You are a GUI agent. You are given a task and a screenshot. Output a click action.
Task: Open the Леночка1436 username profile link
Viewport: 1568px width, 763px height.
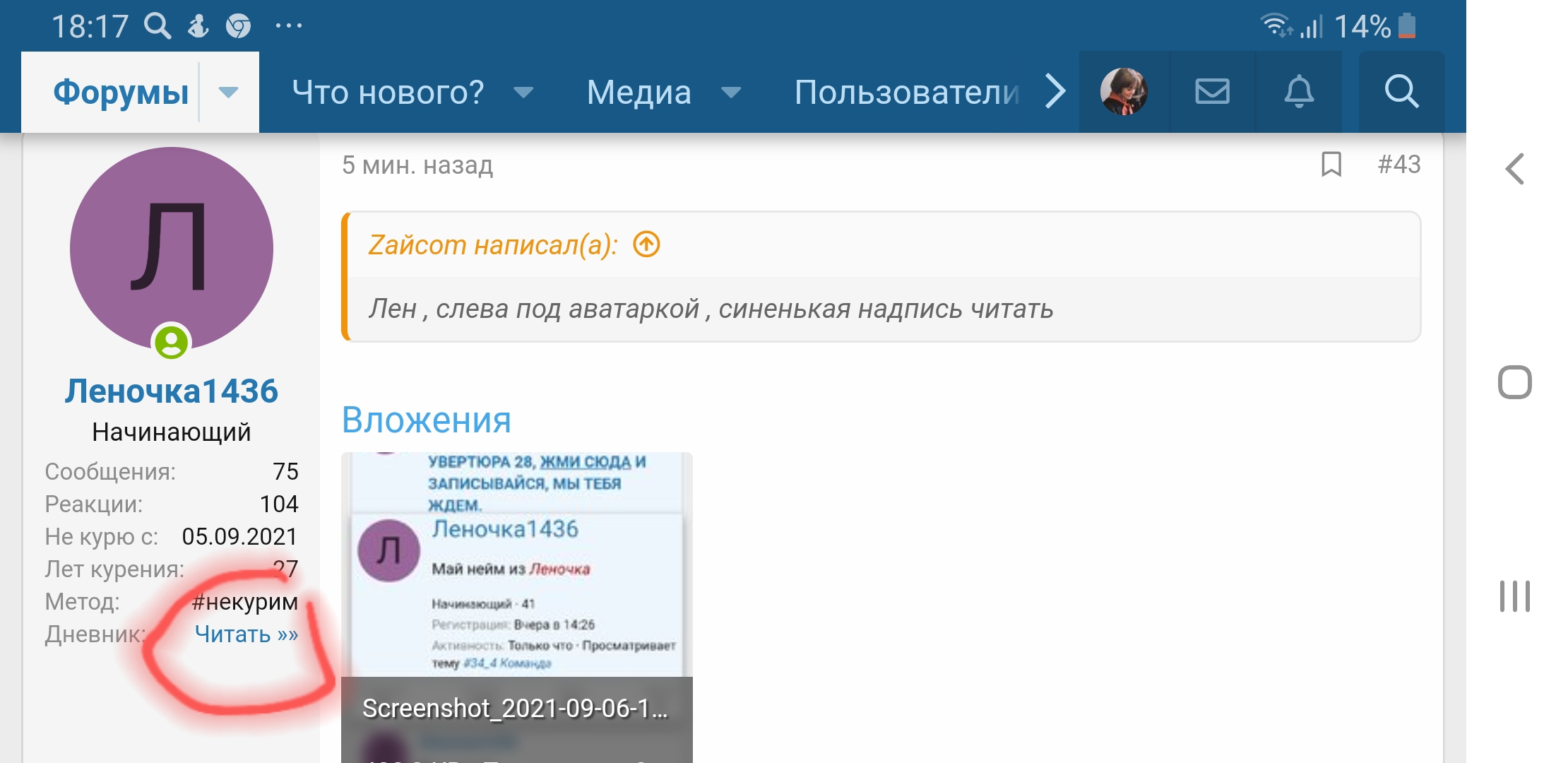coord(172,391)
